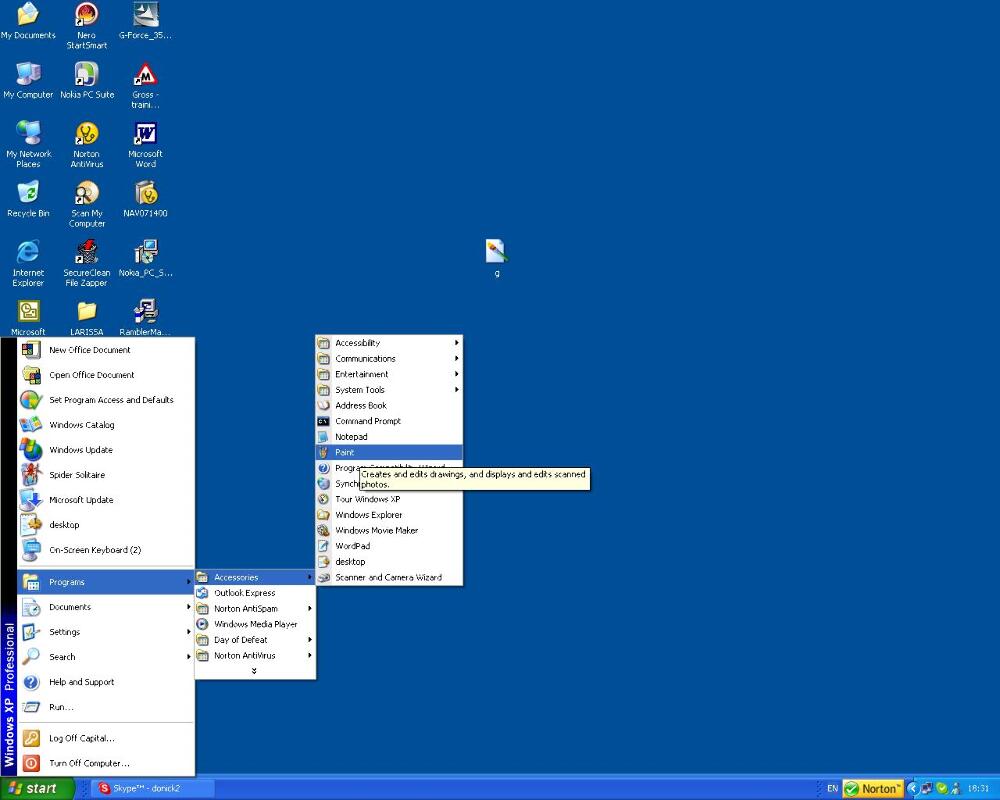1000x800 pixels.
Task: Expand the Norton AntiVirus folder in Programs menu
Action: (255, 655)
